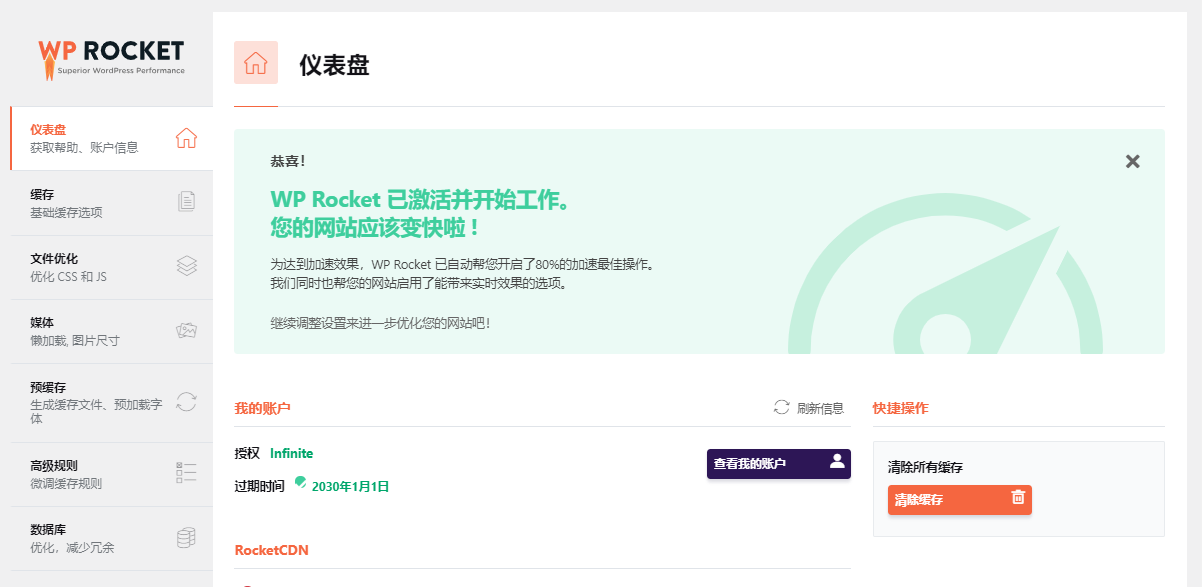Navigate to 数据库 section

click(111, 538)
